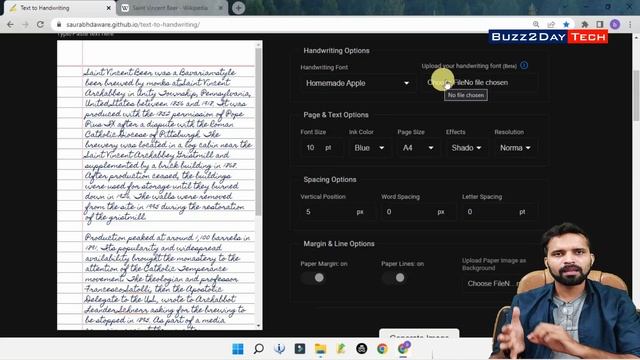Open the browser side panel icon
The height and width of the screenshot is (360, 640).
[600, 24]
